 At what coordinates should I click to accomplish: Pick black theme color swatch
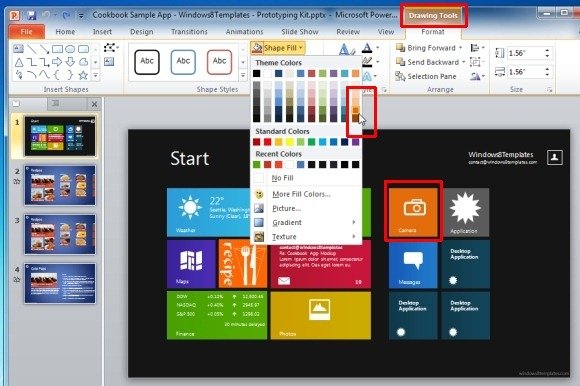[x=256, y=74]
